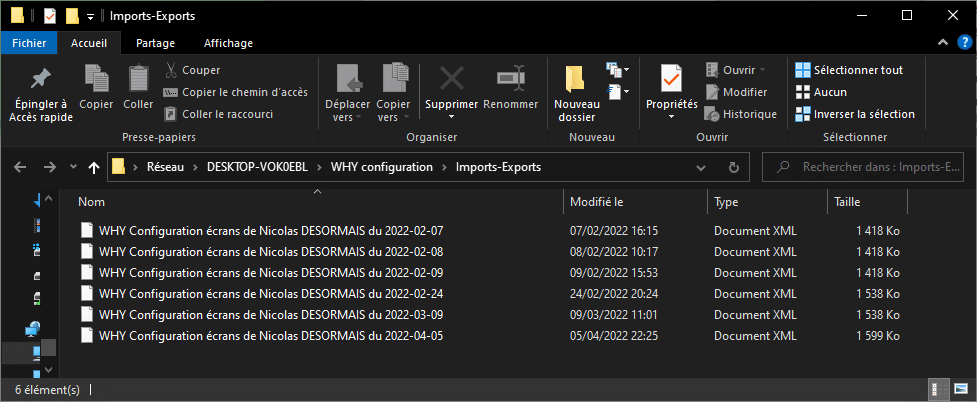
Task: Open the Fichier menu
Action: [29, 43]
